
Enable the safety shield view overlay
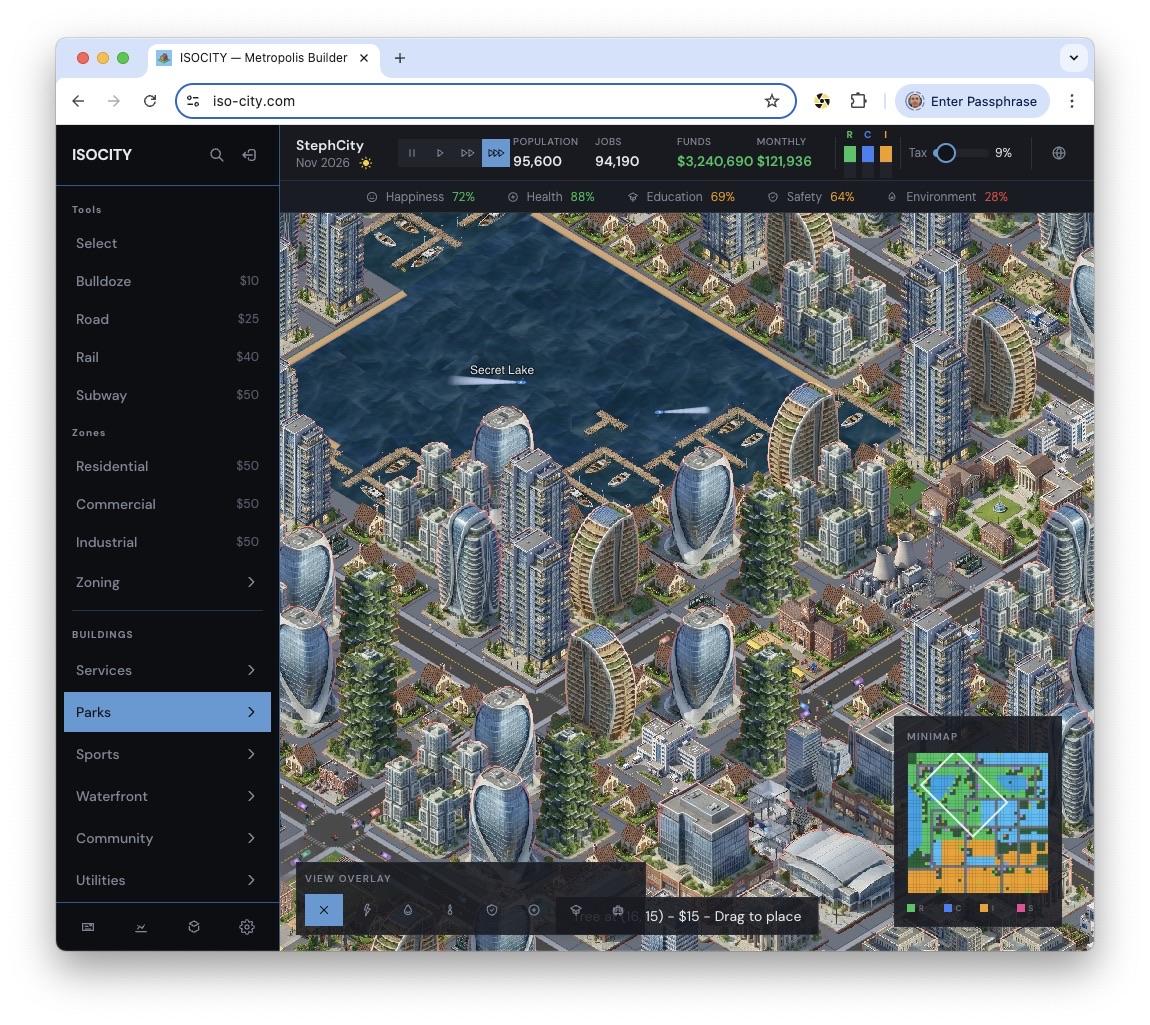(492, 910)
